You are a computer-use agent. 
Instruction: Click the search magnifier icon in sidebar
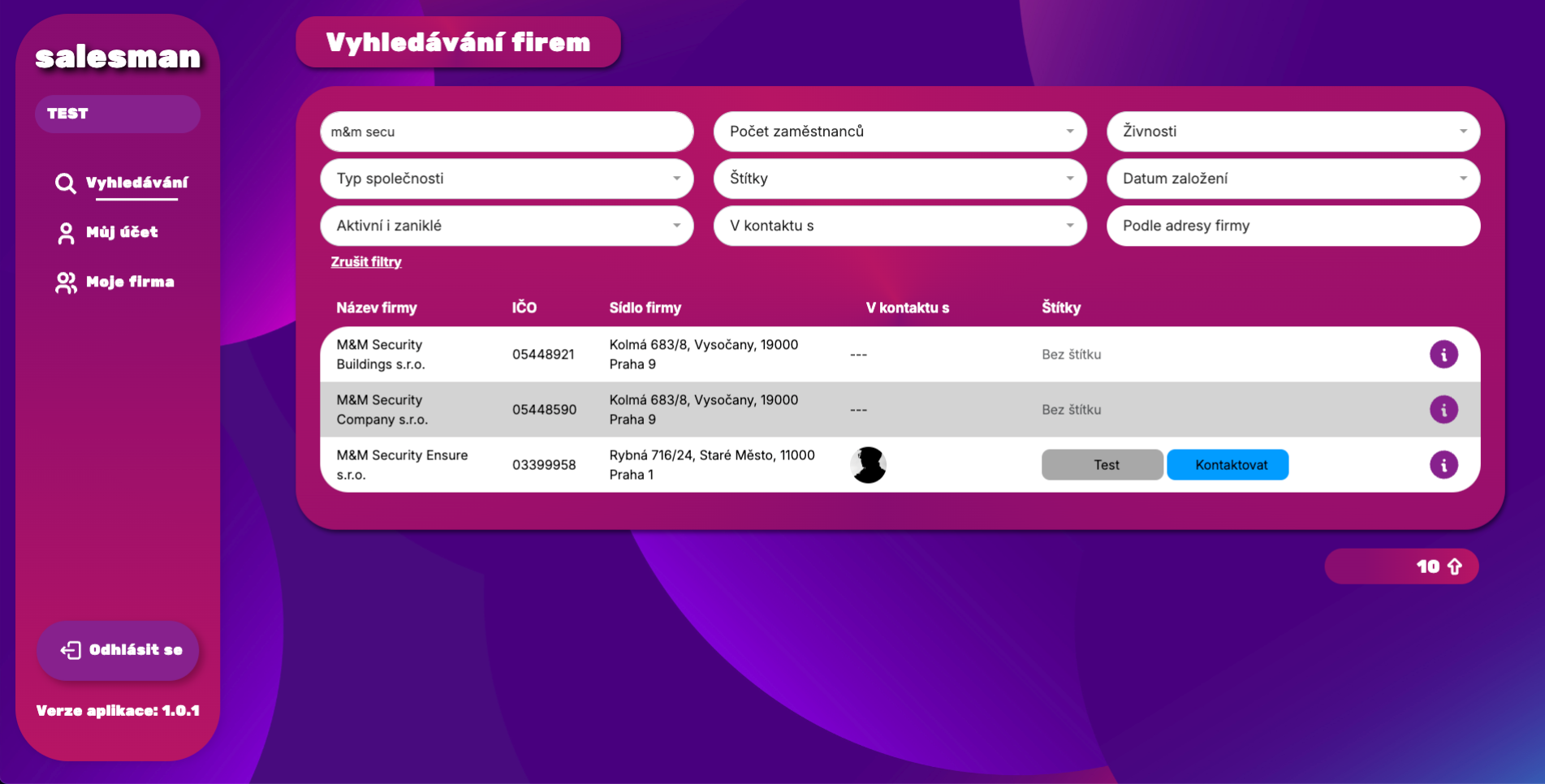65,183
